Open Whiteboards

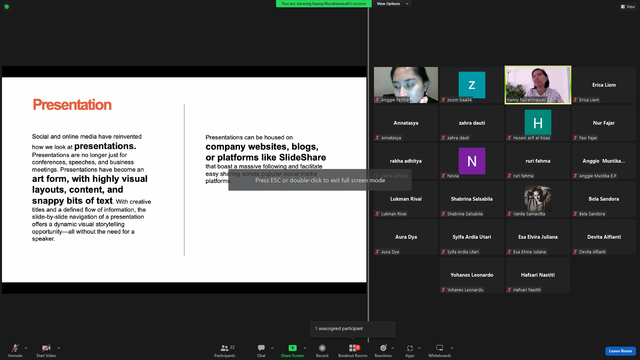(x=440, y=350)
